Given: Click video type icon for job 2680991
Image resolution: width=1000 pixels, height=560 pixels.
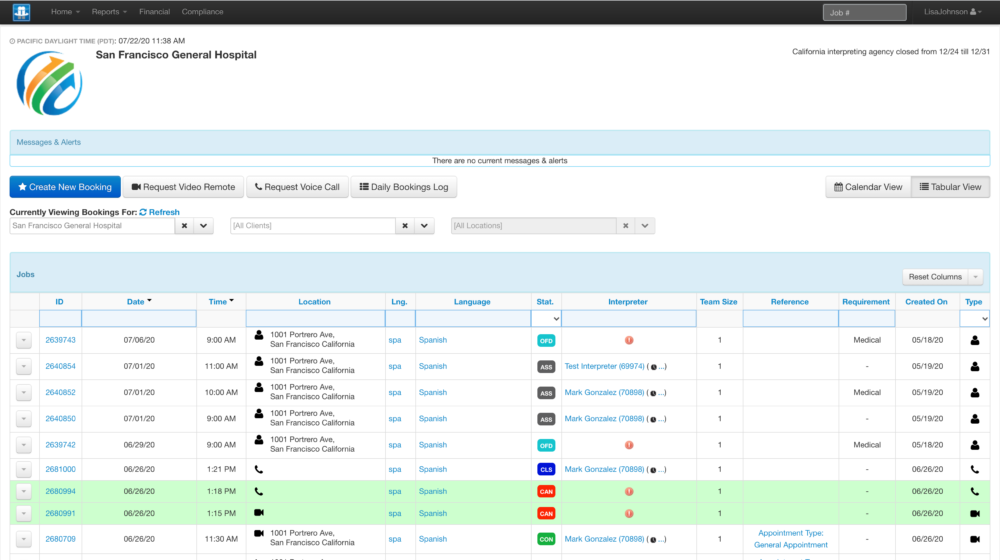Looking at the screenshot, I should click(x=974, y=513).
